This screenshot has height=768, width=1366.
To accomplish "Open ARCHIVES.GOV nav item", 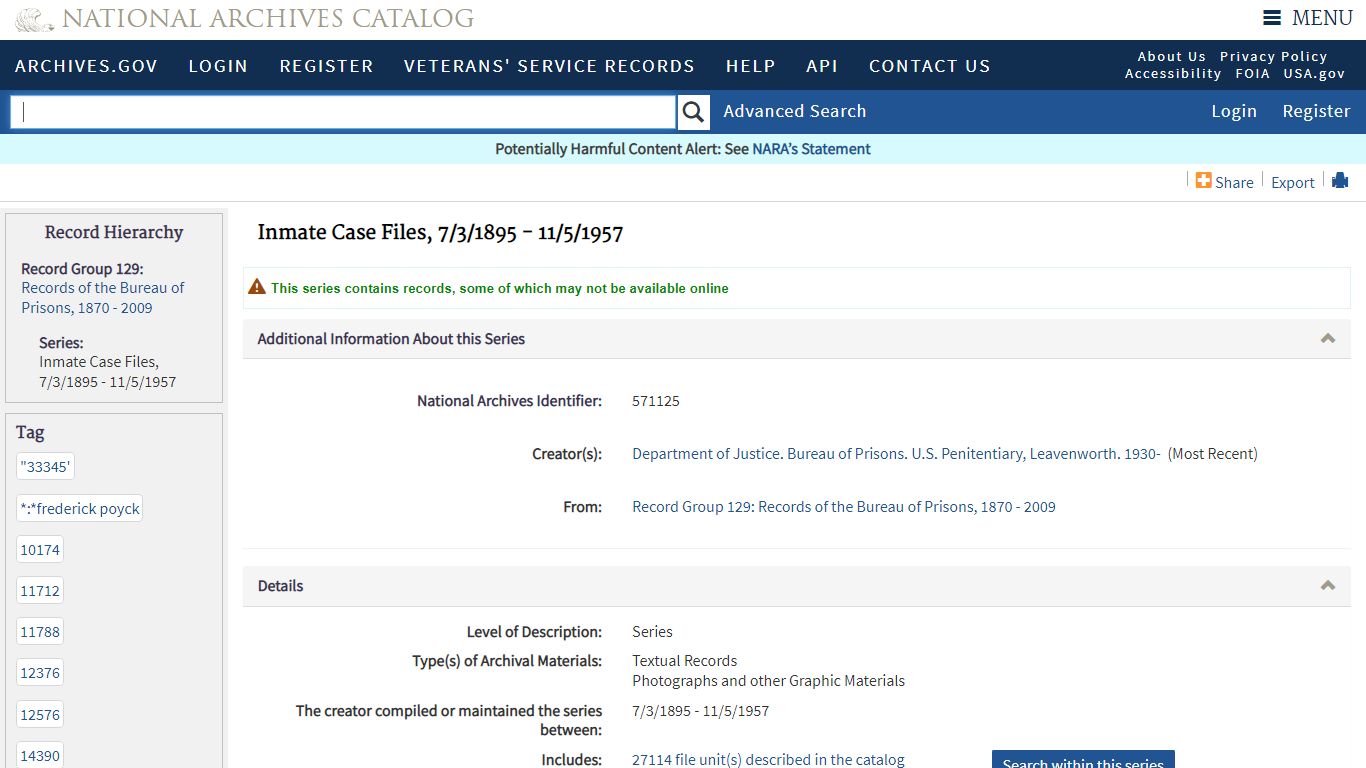I will click(87, 66).
